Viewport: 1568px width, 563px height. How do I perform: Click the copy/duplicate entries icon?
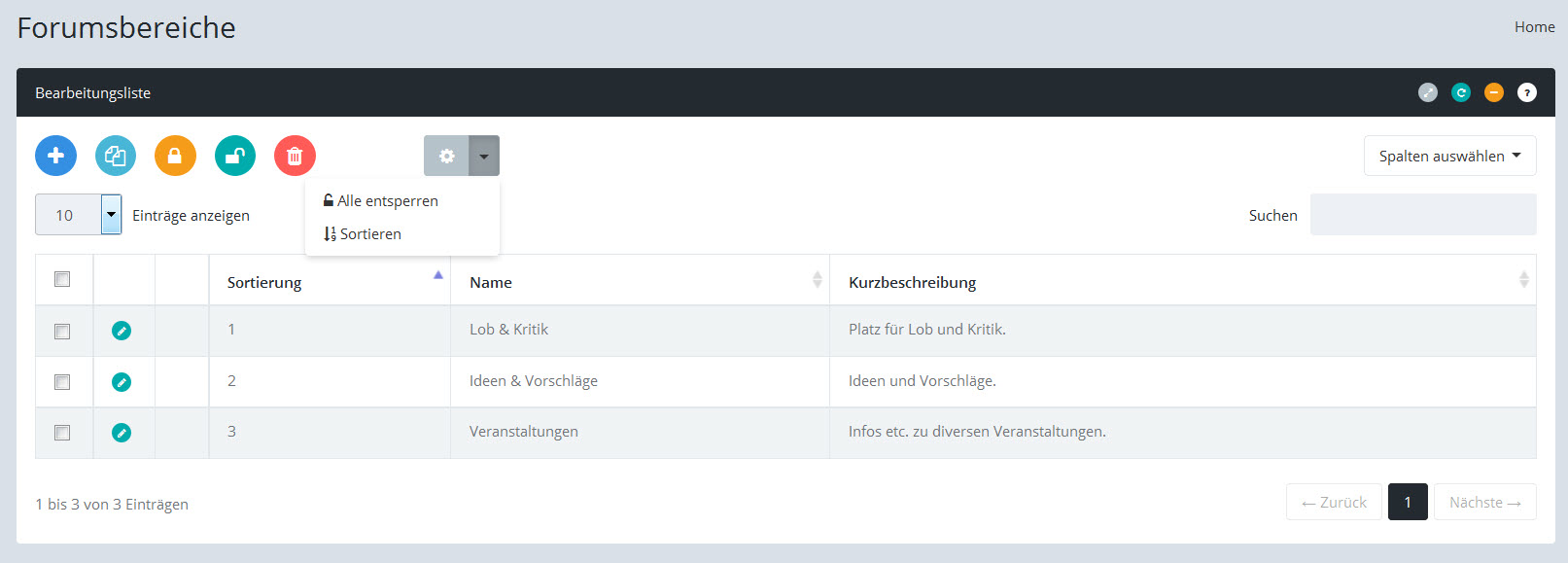pos(116,156)
